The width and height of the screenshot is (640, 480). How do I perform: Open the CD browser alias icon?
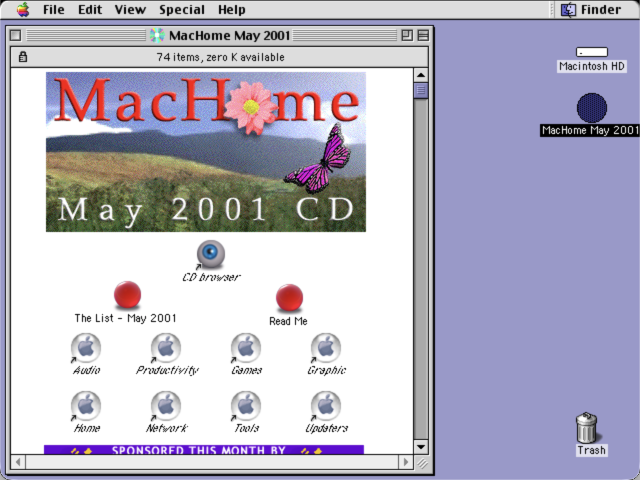(x=211, y=254)
